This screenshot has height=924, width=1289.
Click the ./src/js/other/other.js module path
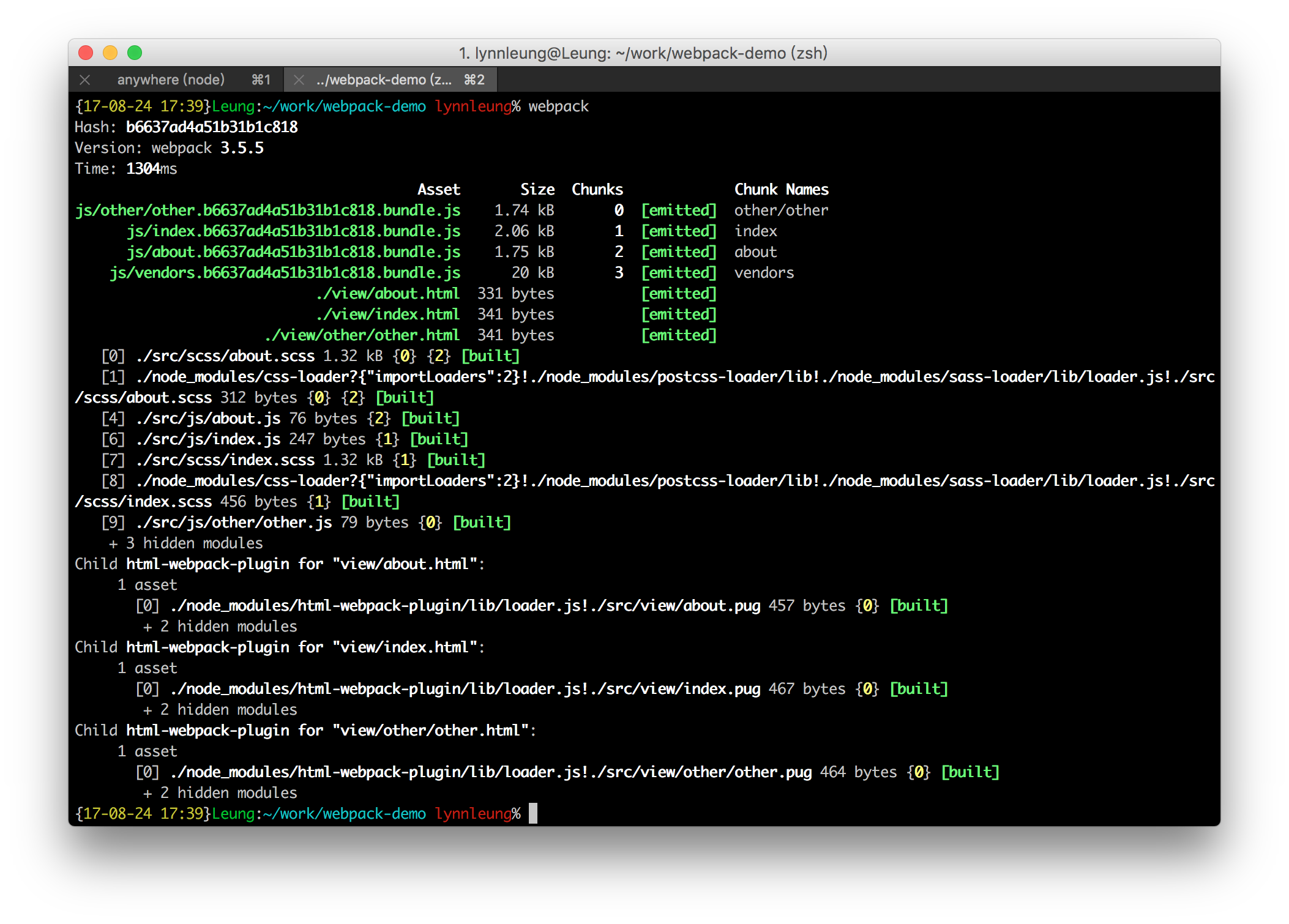234,523
